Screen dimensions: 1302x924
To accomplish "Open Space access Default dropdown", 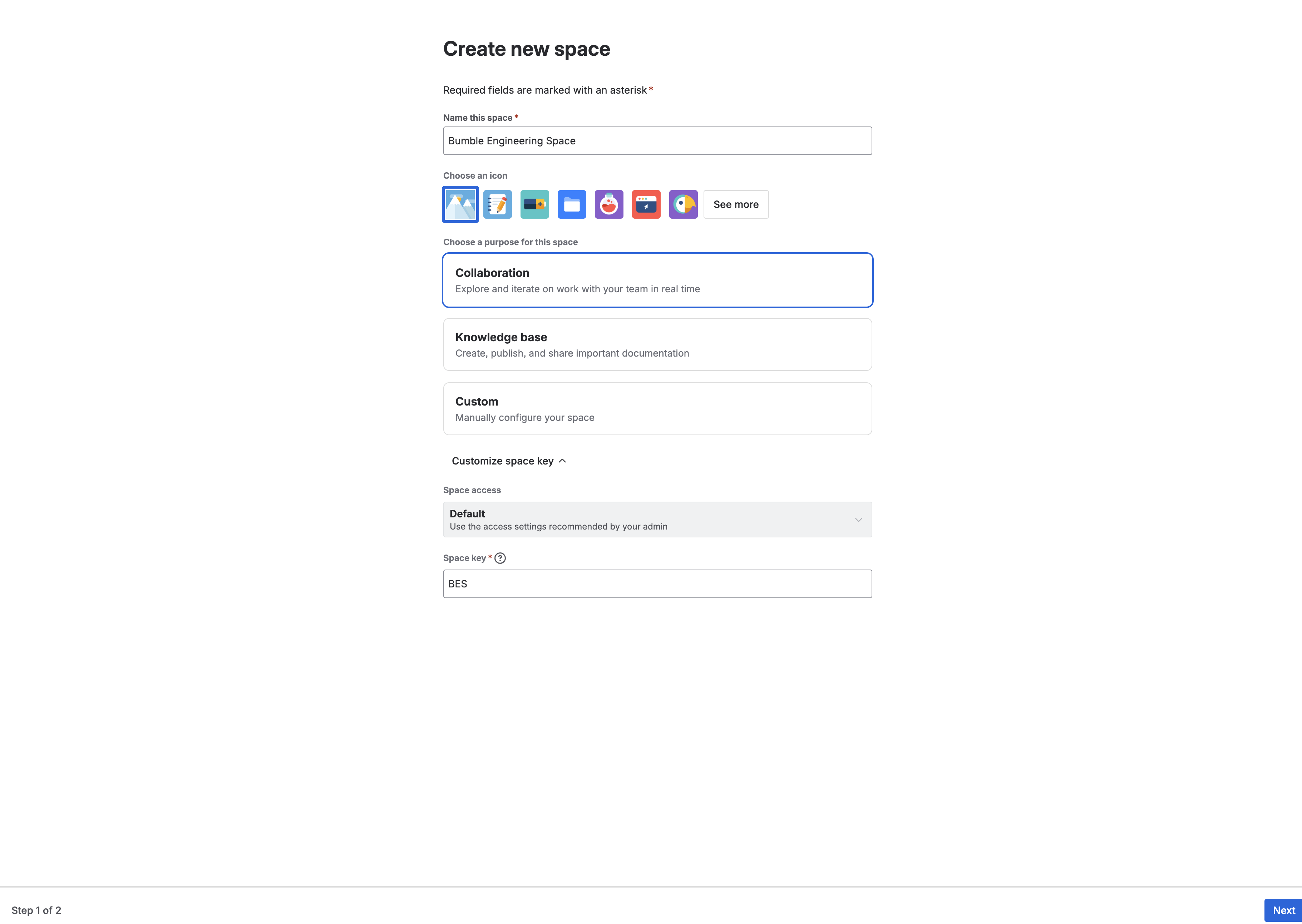I will (x=657, y=520).
